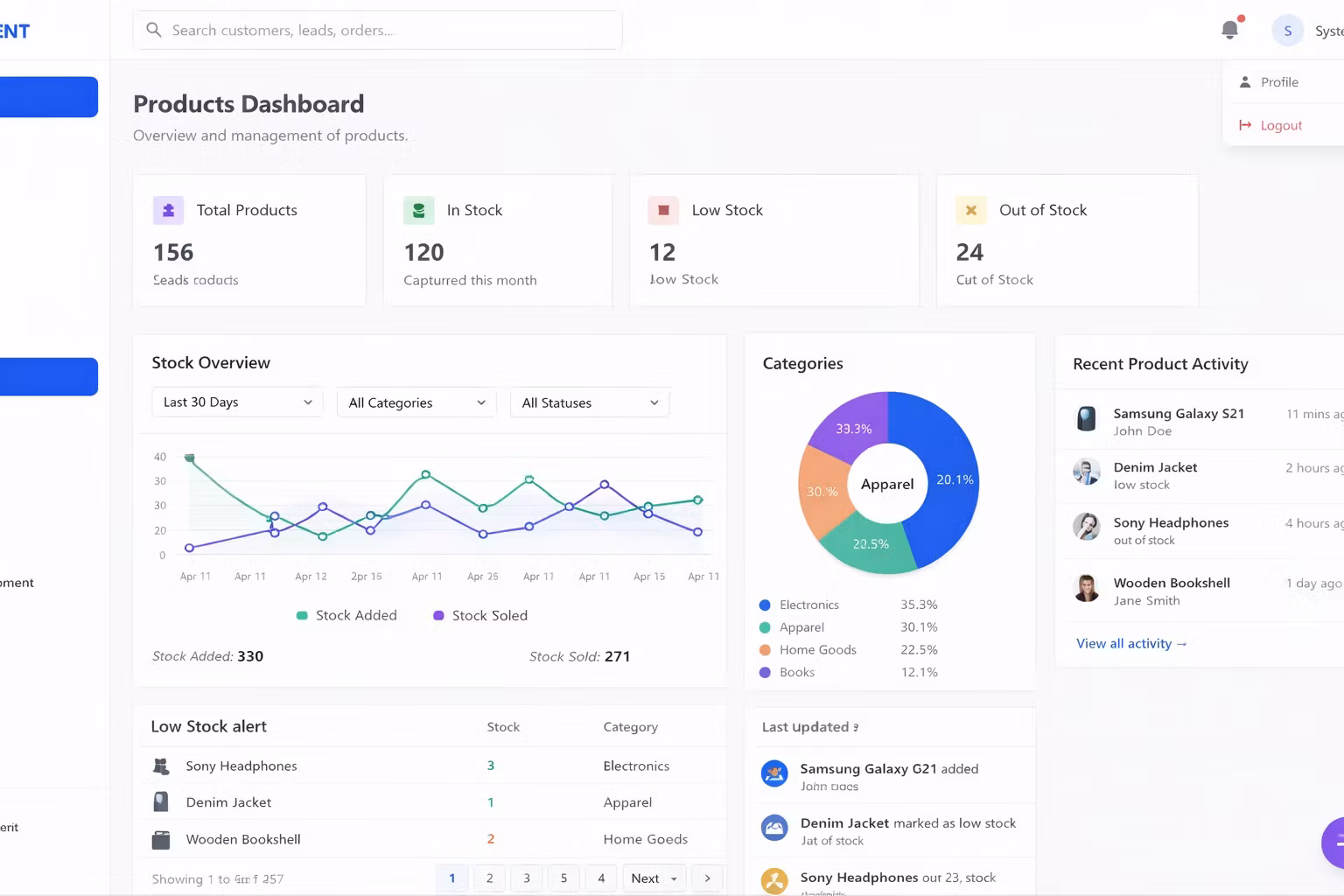Click the Samsung Galaxy S21 activity thumbnail
The height and width of the screenshot is (896, 1344).
click(x=1086, y=419)
